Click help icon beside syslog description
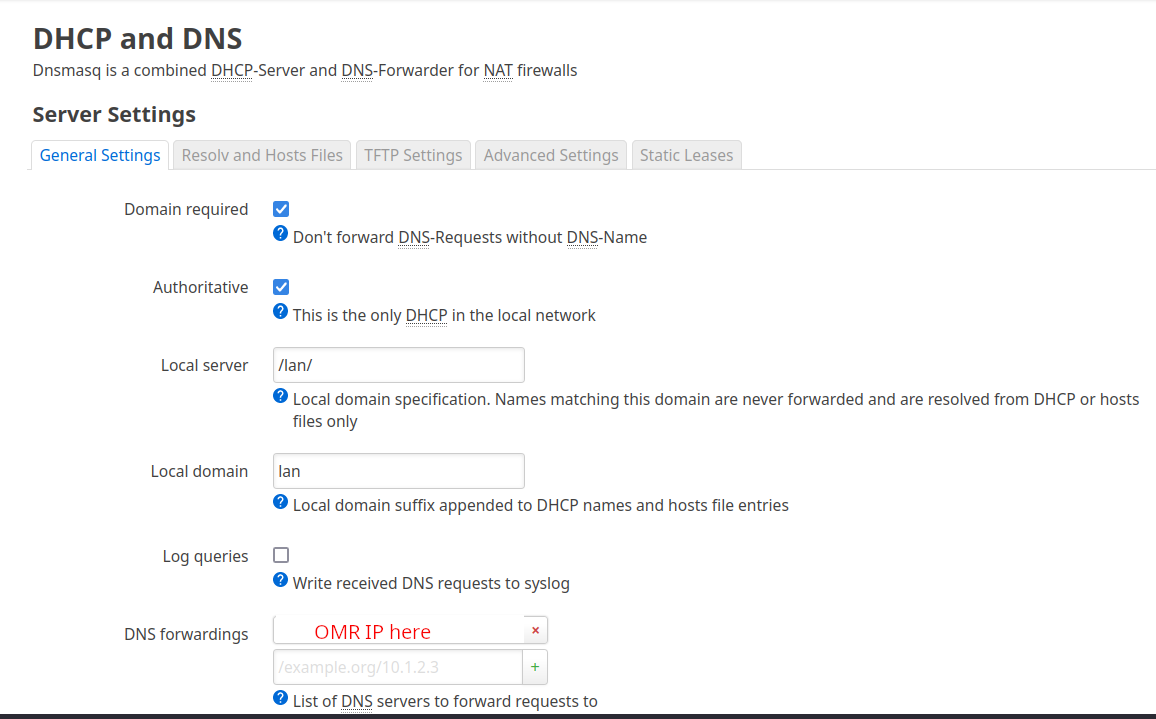 pyautogui.click(x=280, y=580)
